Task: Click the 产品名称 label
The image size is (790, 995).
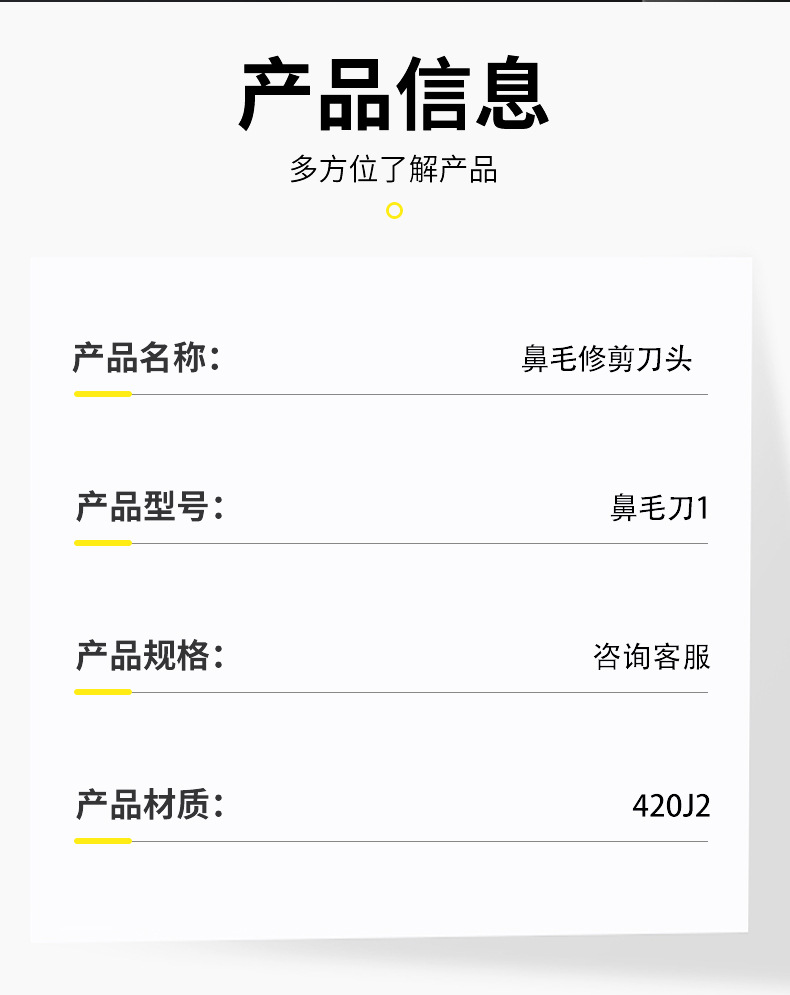Action: [146, 358]
